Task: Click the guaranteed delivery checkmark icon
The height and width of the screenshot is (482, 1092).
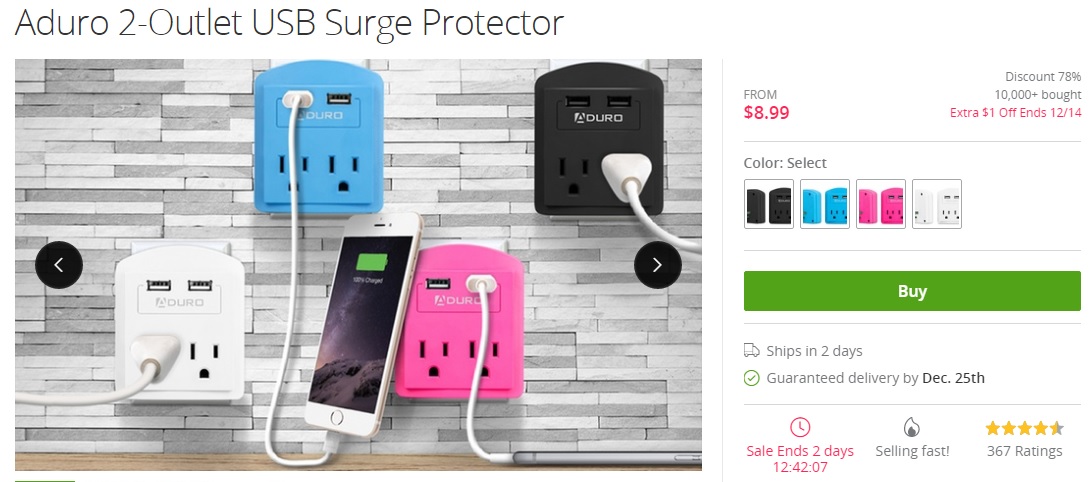Action: point(751,378)
